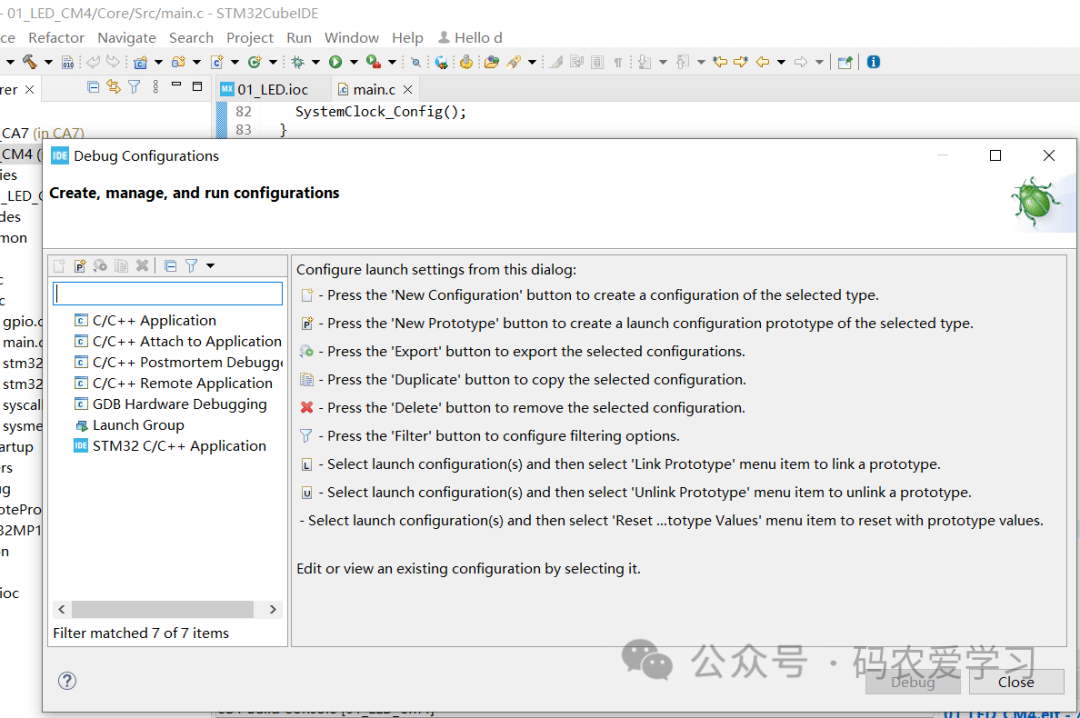Click the Open Element folder toolbar icon
The image size is (1080, 718).
[491, 62]
